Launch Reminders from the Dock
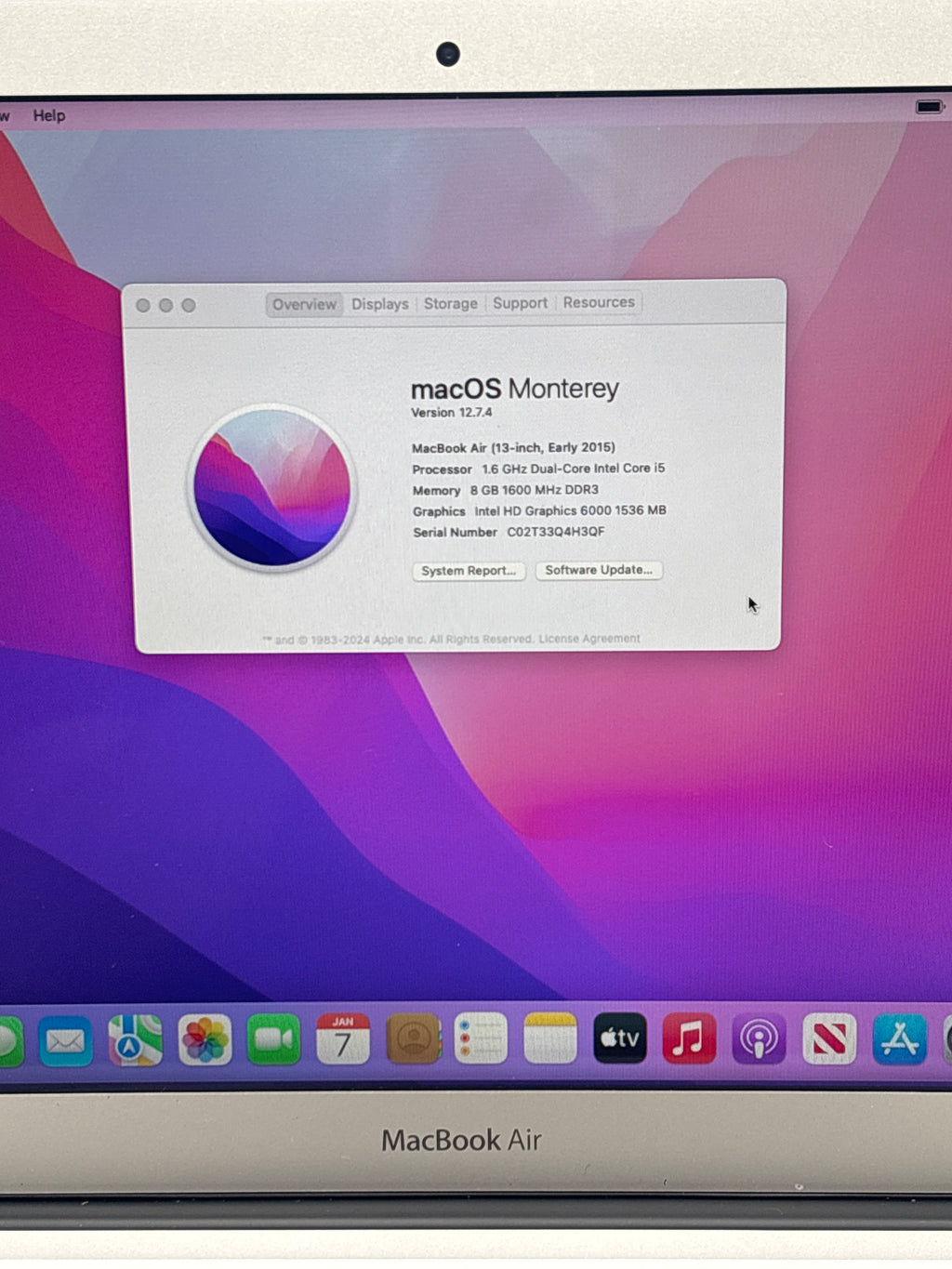The width and height of the screenshot is (952, 1269). click(481, 1038)
